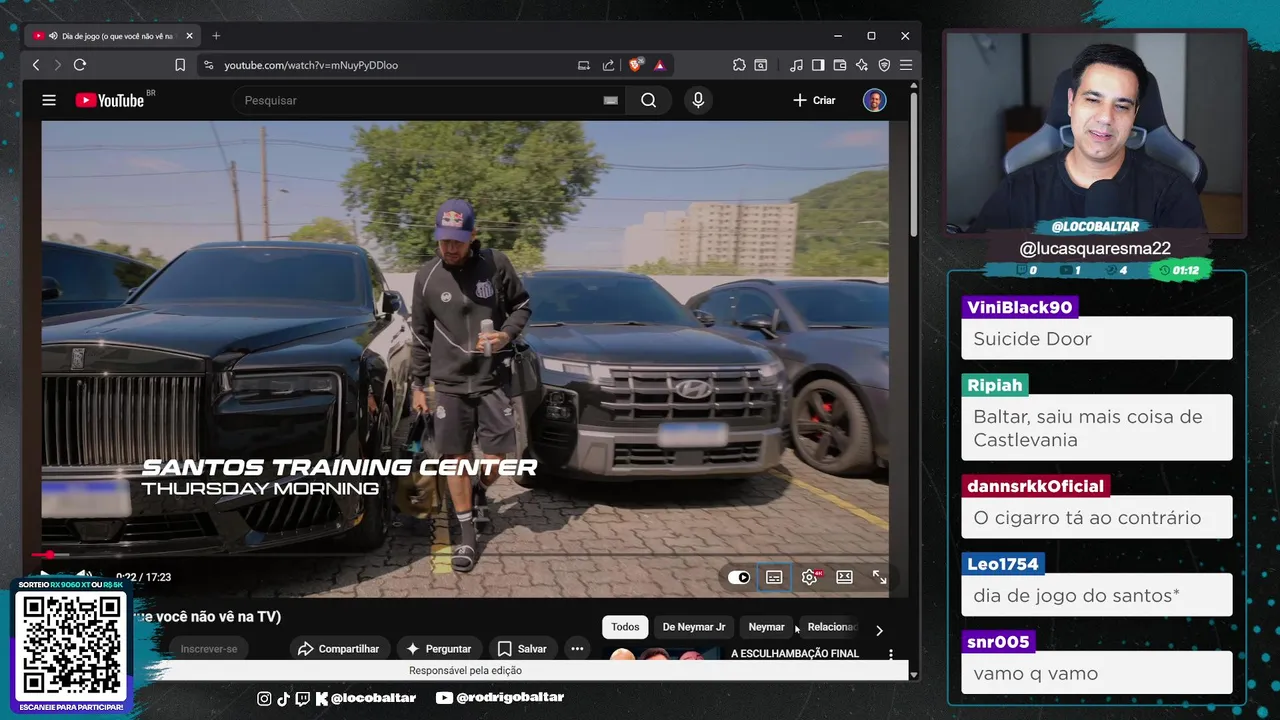This screenshot has height=720, width=1280.
Task: Click the Inscrever-se subscribe button
Action: [x=209, y=649]
